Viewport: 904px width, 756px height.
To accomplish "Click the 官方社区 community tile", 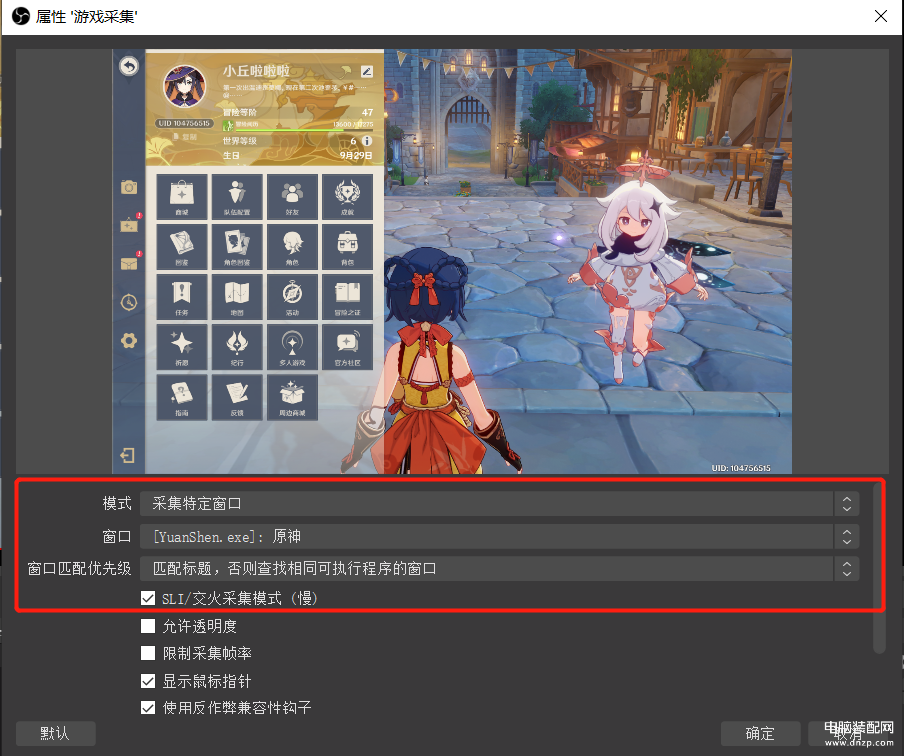I will pos(348,347).
